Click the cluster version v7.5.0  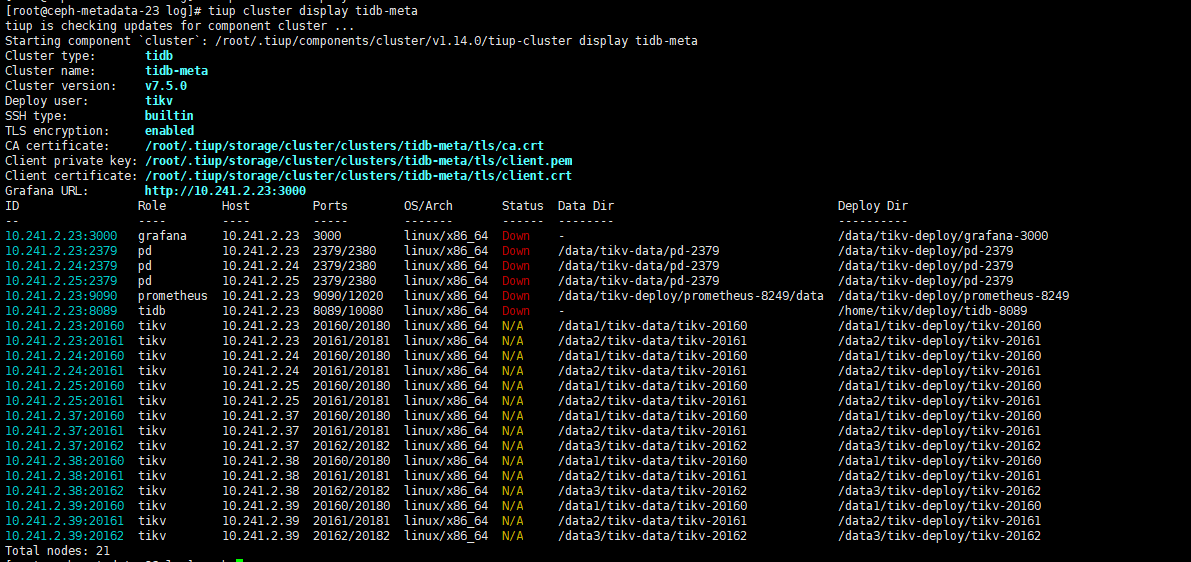coord(166,86)
